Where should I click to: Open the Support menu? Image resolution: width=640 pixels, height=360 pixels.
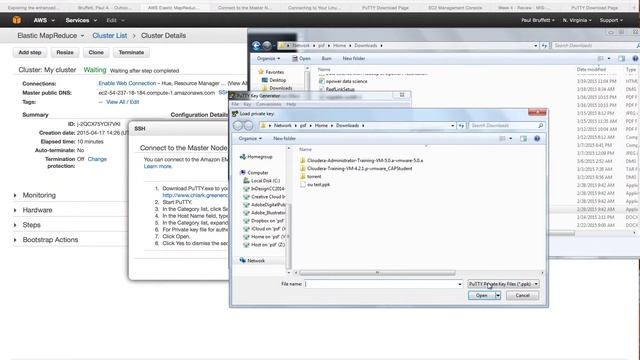(611, 20)
